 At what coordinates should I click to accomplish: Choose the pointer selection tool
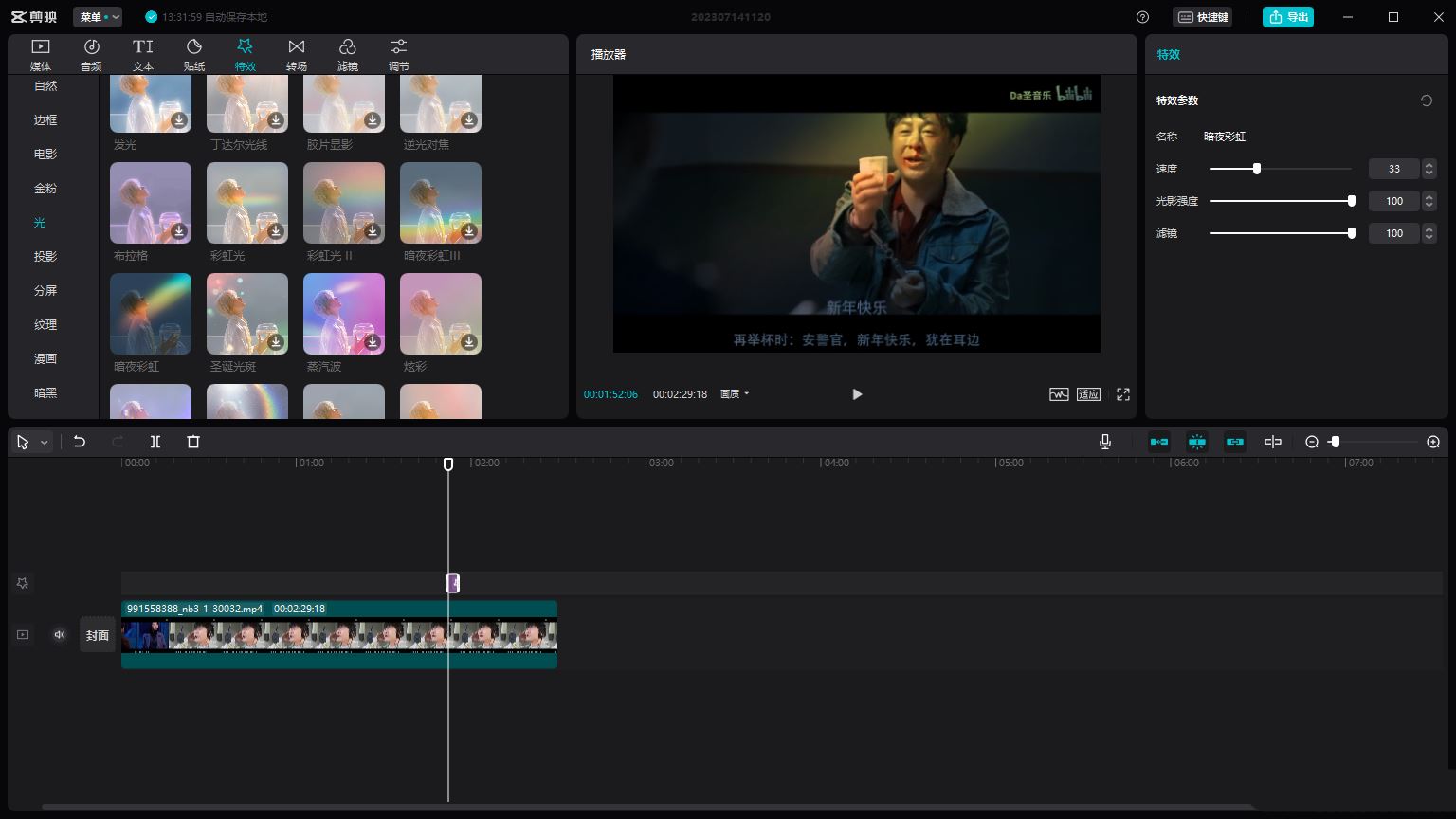point(23,443)
